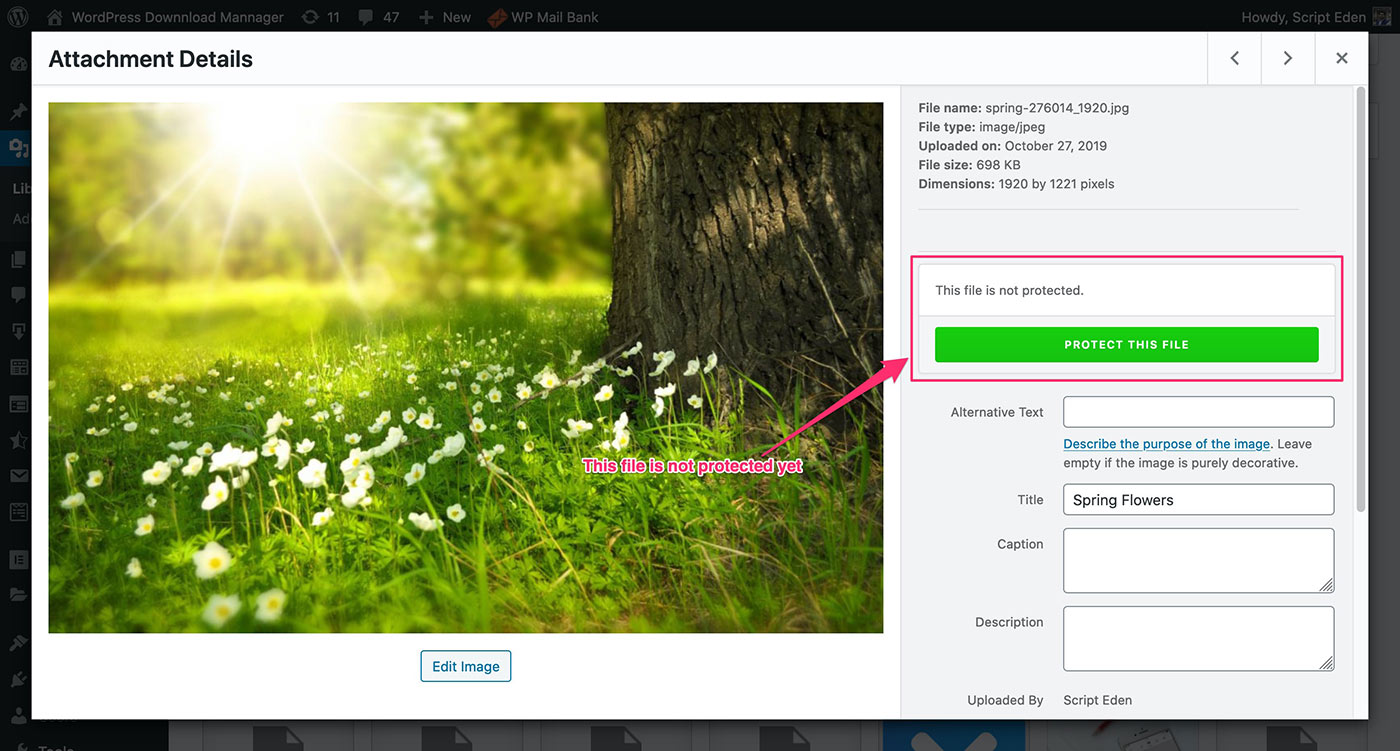Click the WordPress logo in the admin bar
Screen dimensions: 1400x751
[x=16, y=16]
